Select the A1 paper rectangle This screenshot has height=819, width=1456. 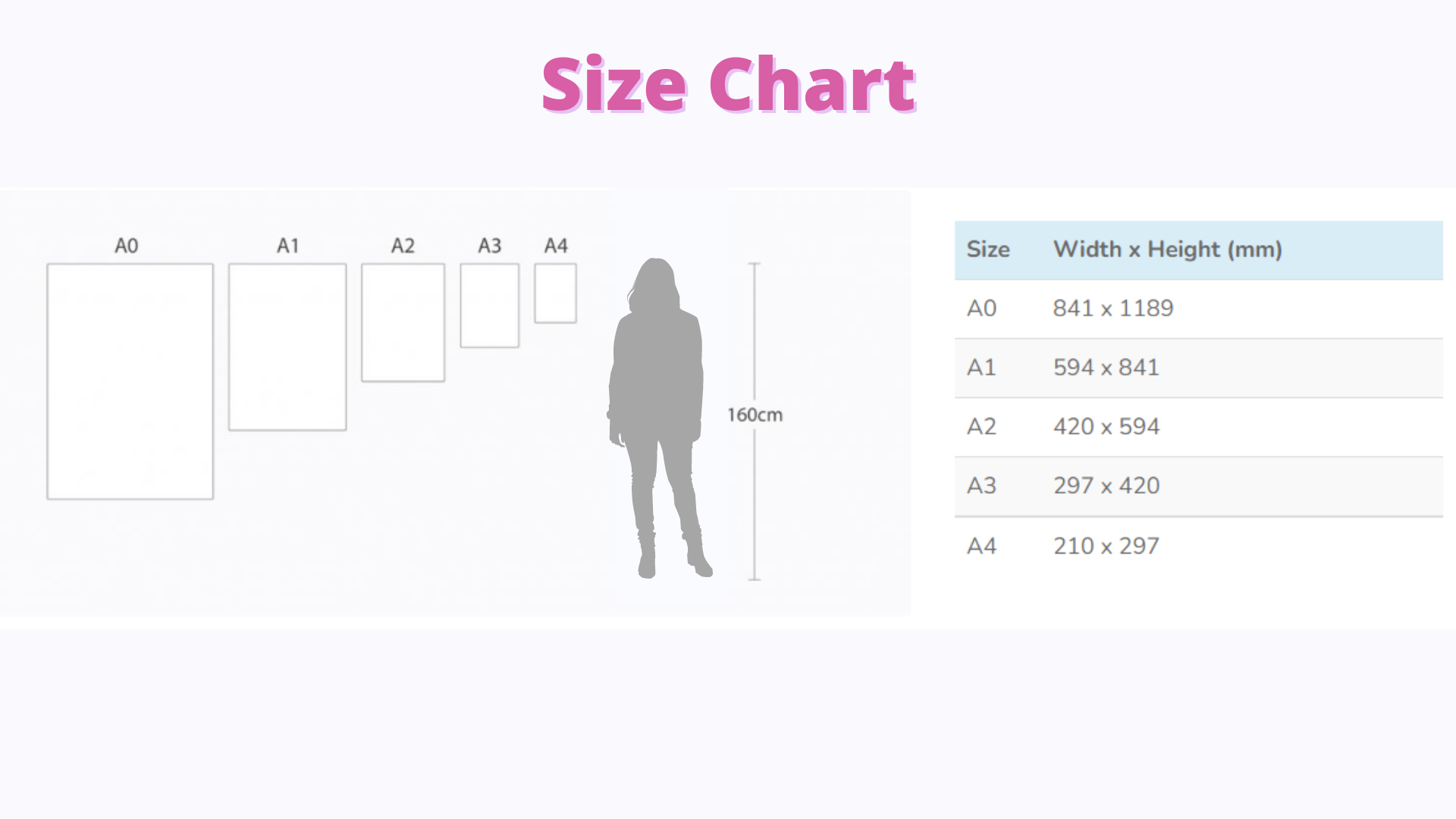click(287, 347)
